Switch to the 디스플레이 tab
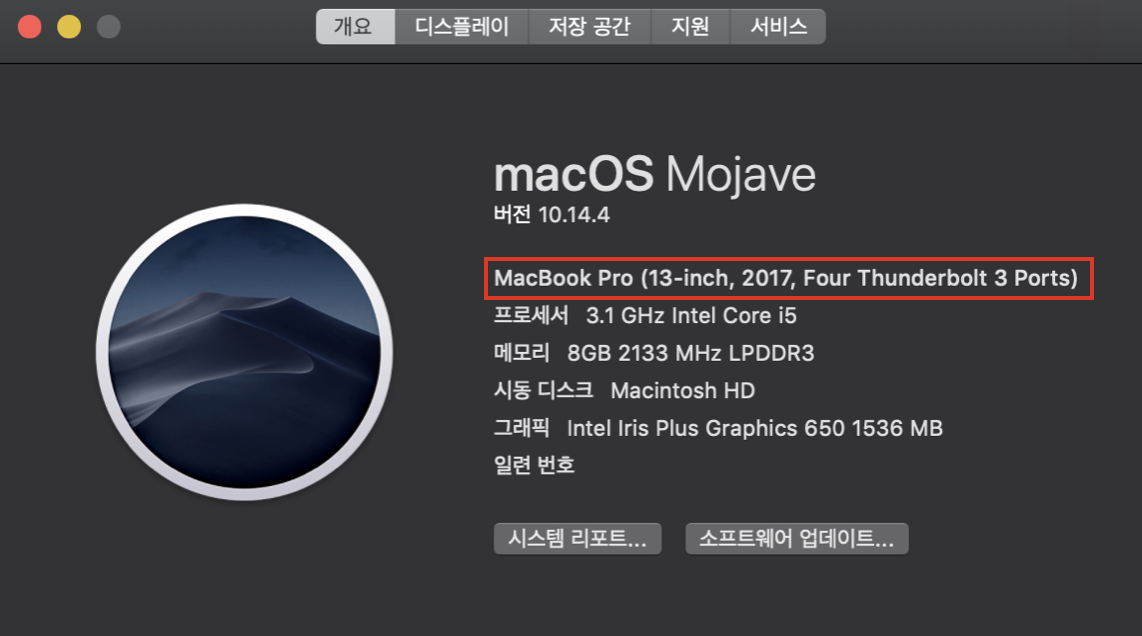Image resolution: width=1142 pixels, height=636 pixels. click(x=462, y=27)
